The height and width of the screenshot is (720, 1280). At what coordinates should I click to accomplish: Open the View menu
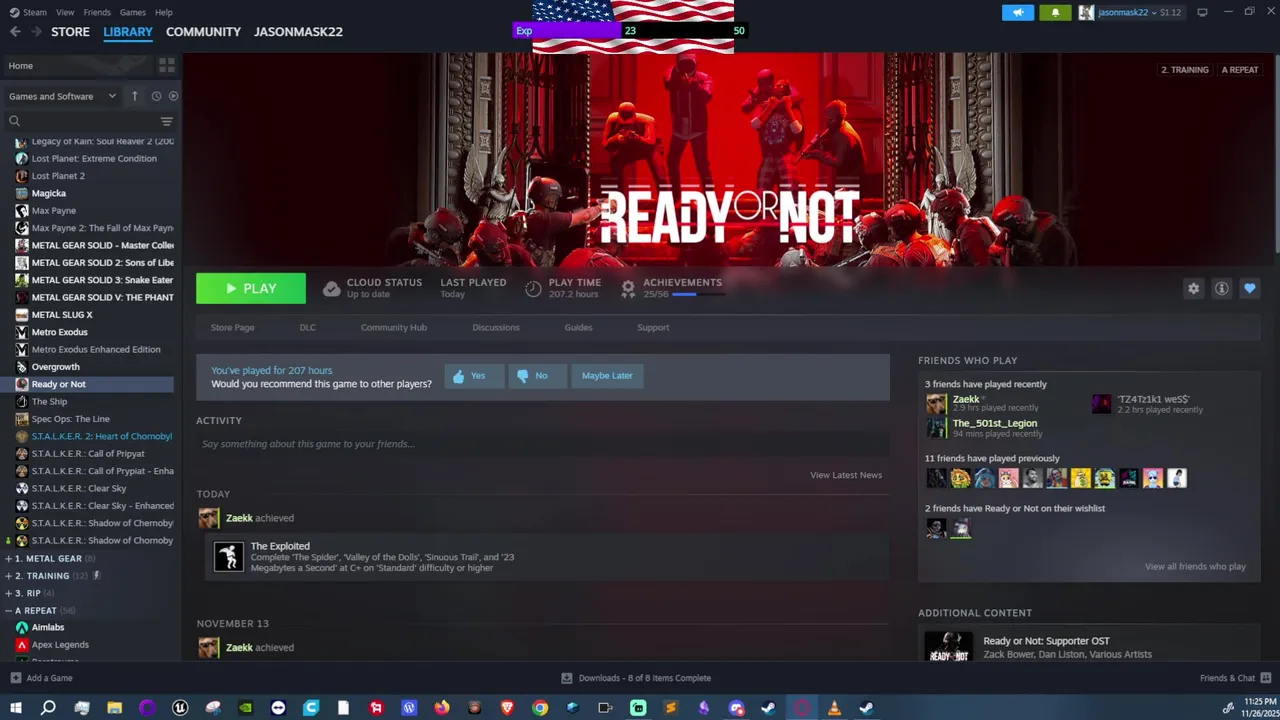65,12
